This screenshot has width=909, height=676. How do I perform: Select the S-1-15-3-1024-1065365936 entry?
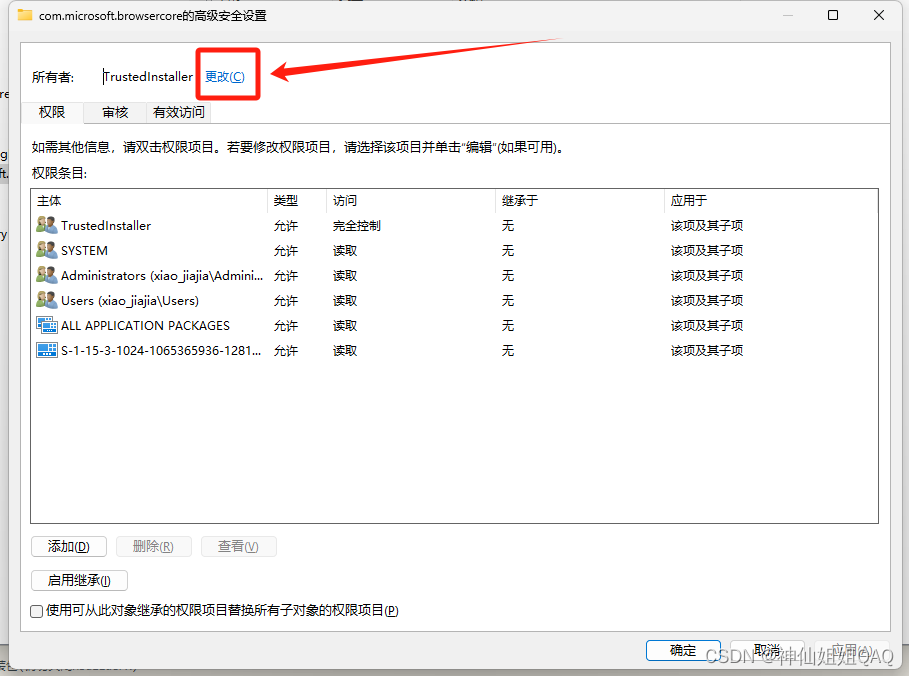pos(454,350)
